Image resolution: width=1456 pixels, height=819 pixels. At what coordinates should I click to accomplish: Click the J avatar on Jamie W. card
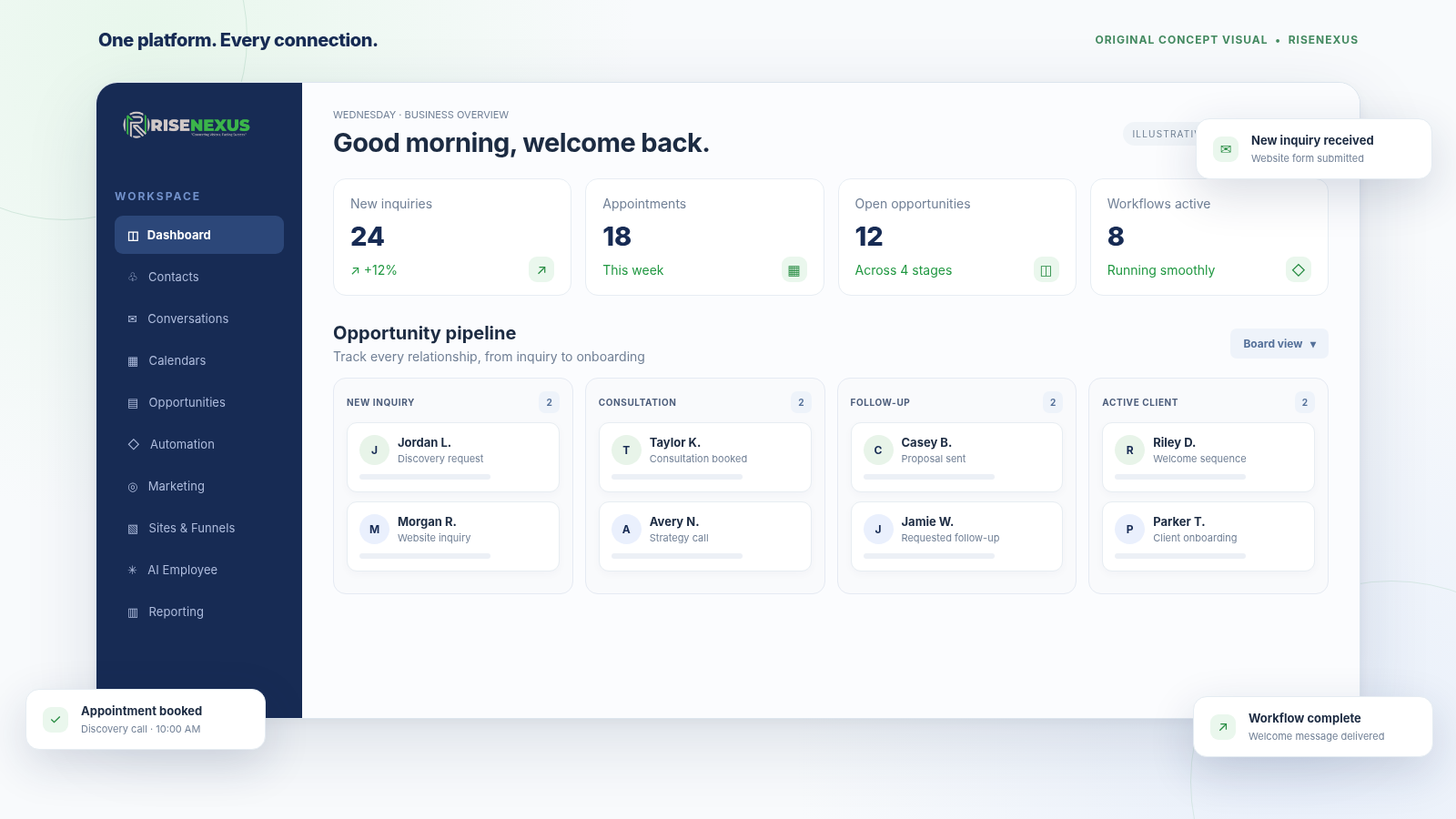click(x=878, y=529)
